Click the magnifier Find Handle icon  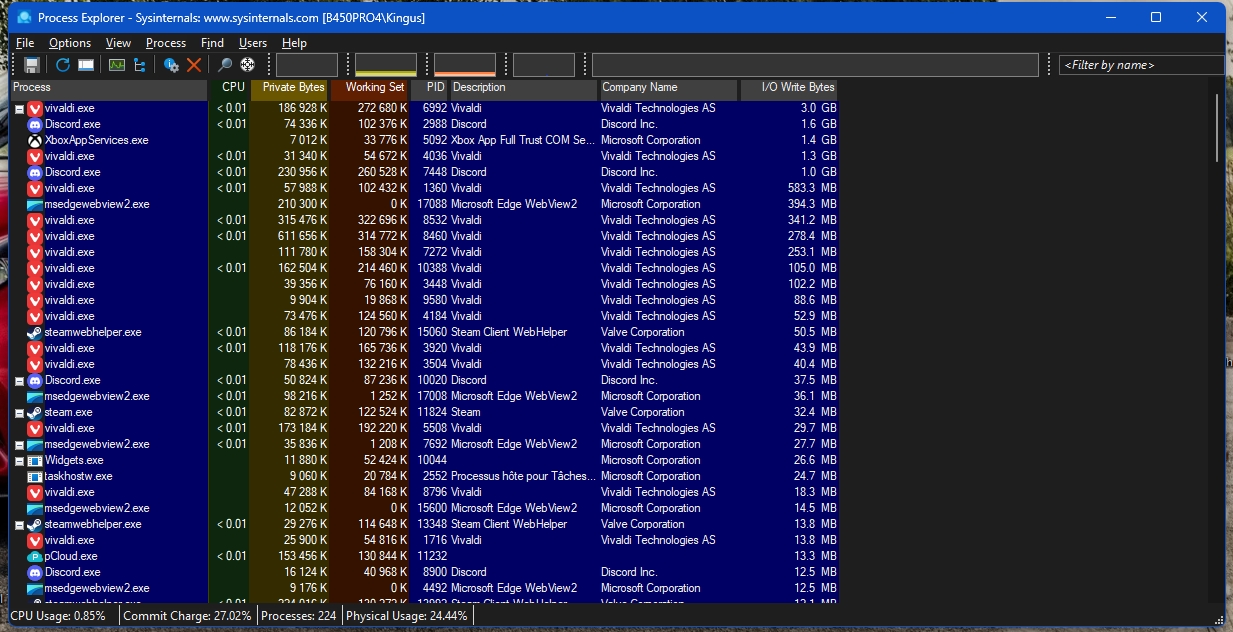point(225,65)
